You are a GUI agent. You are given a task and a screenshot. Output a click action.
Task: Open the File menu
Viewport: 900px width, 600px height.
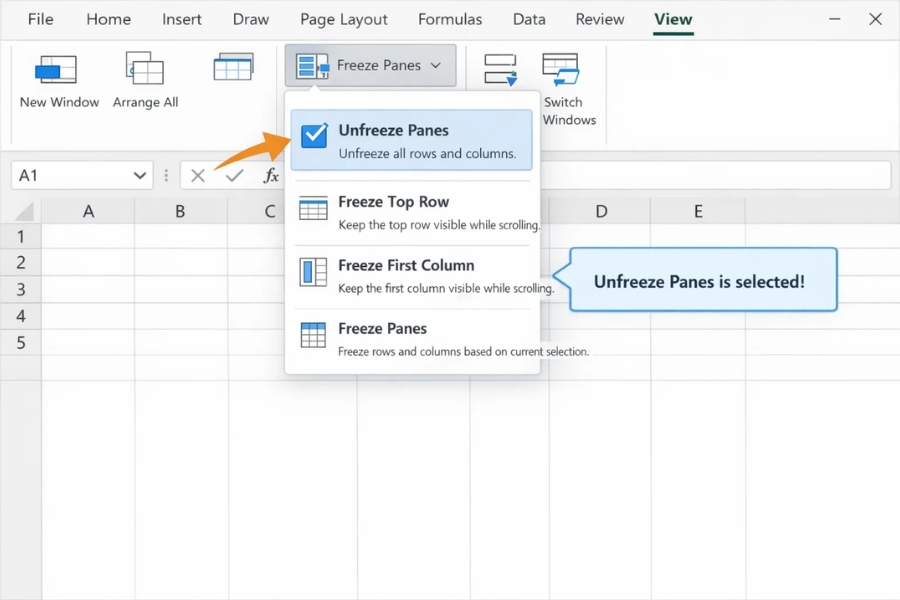coord(41,19)
